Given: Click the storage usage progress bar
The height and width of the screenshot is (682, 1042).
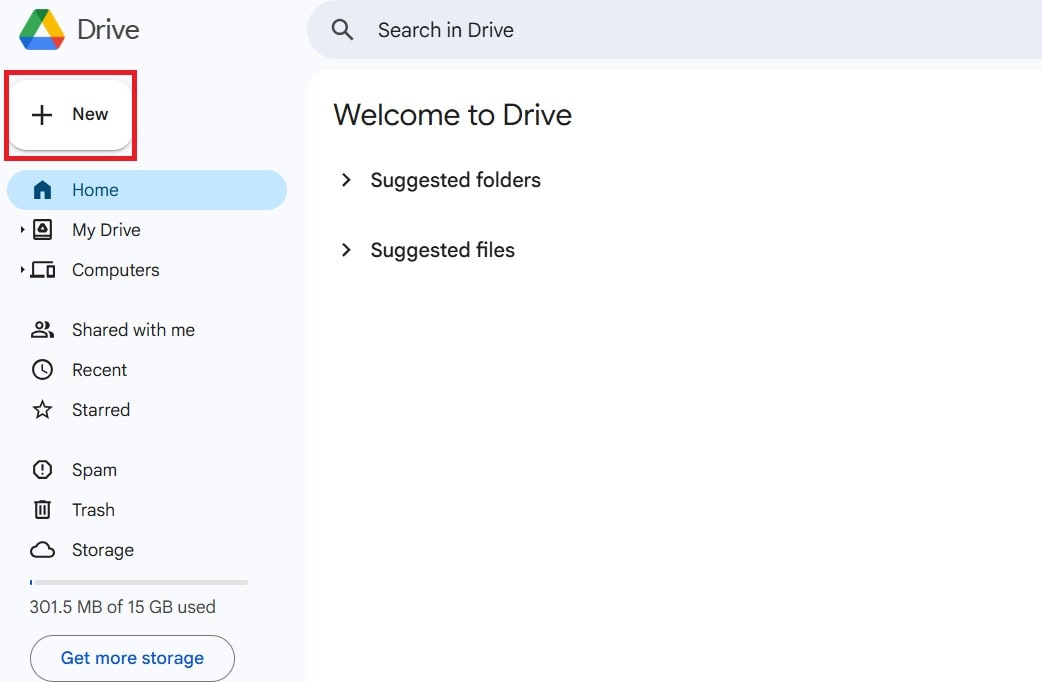Looking at the screenshot, I should pos(139,582).
